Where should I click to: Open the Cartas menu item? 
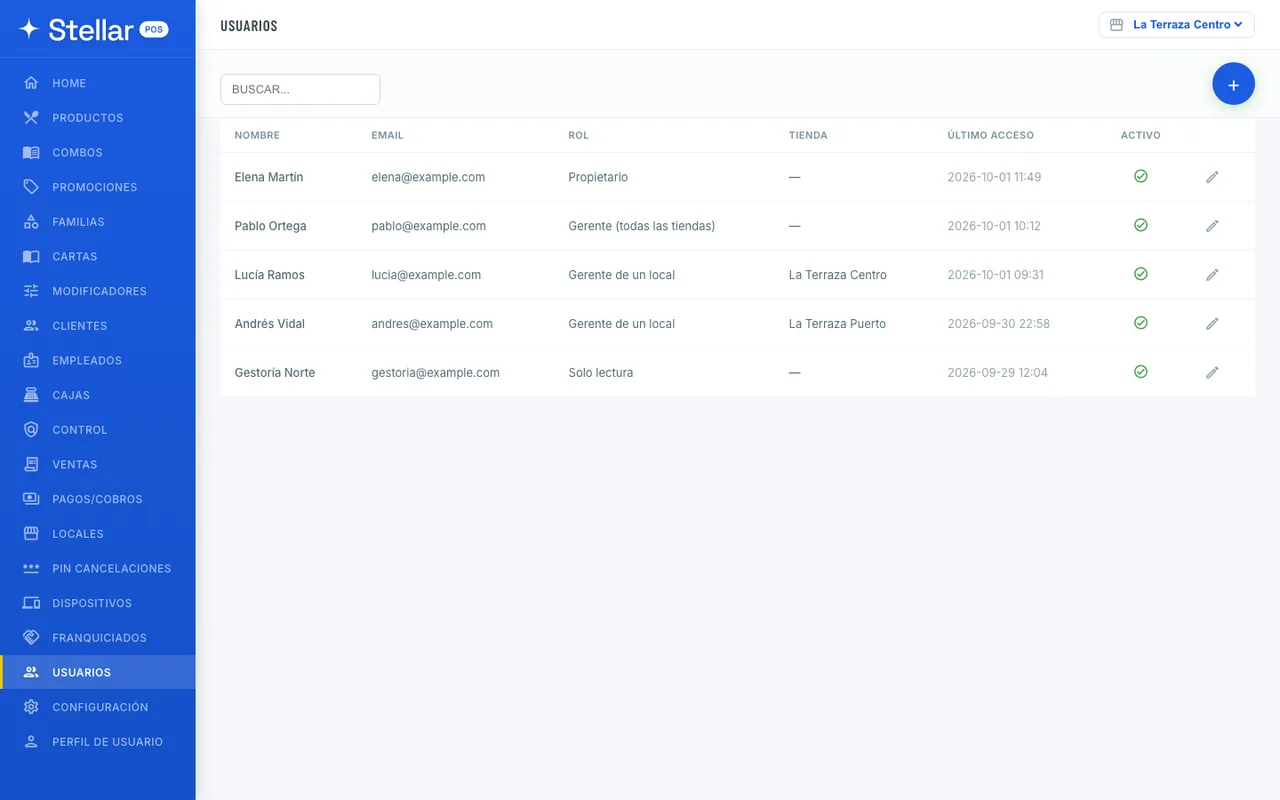(98, 256)
